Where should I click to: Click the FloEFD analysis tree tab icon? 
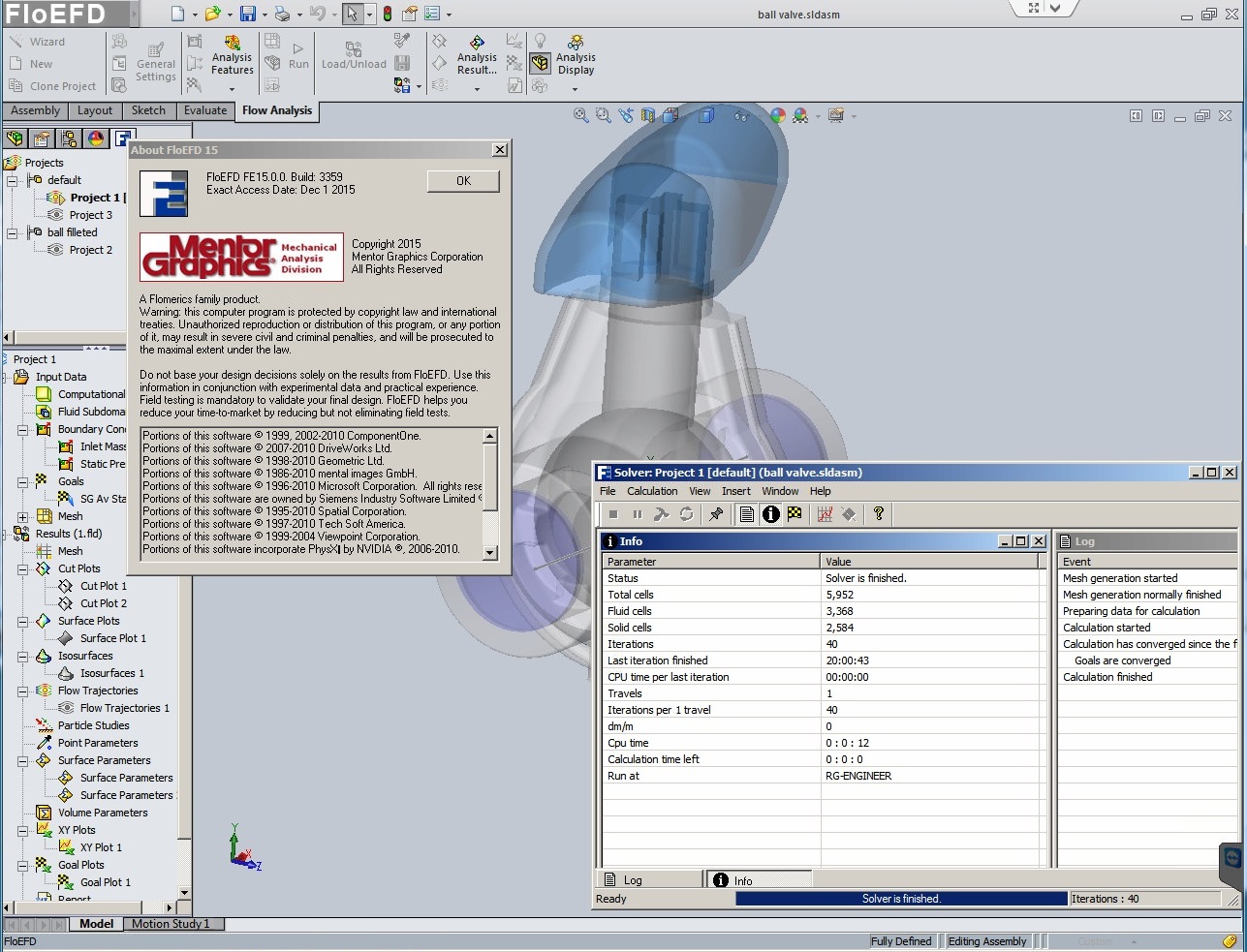point(122,138)
